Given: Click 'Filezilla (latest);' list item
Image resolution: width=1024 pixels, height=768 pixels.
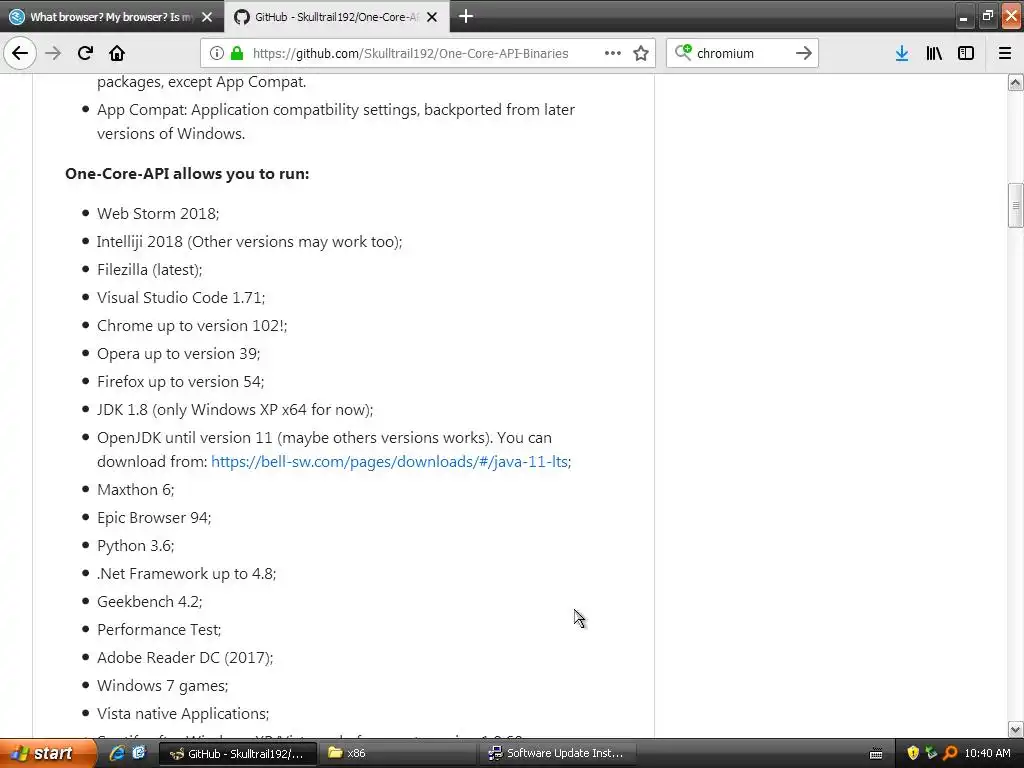Looking at the screenshot, I should click(x=150, y=270).
